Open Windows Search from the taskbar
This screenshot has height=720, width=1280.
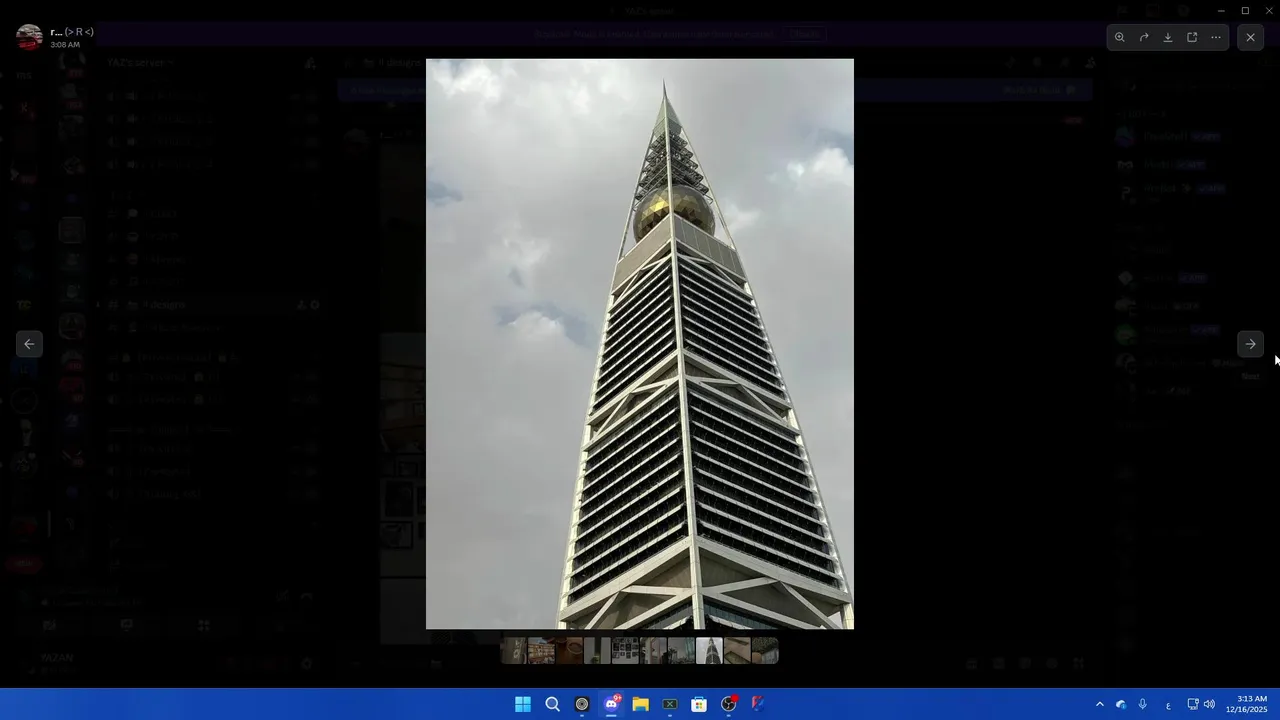click(x=552, y=704)
